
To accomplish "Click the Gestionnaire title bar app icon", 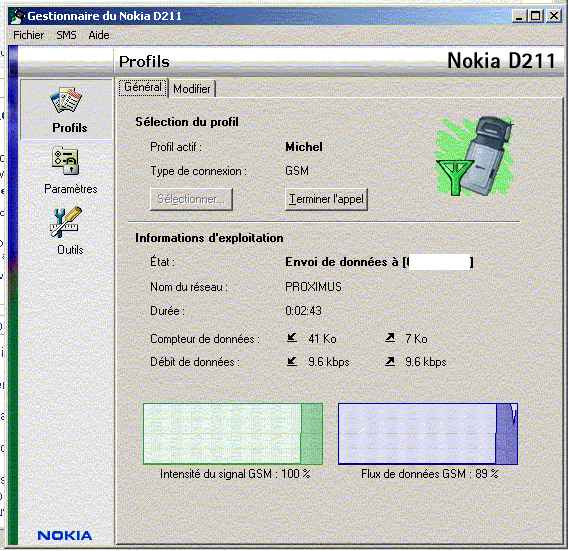I will point(17,16).
